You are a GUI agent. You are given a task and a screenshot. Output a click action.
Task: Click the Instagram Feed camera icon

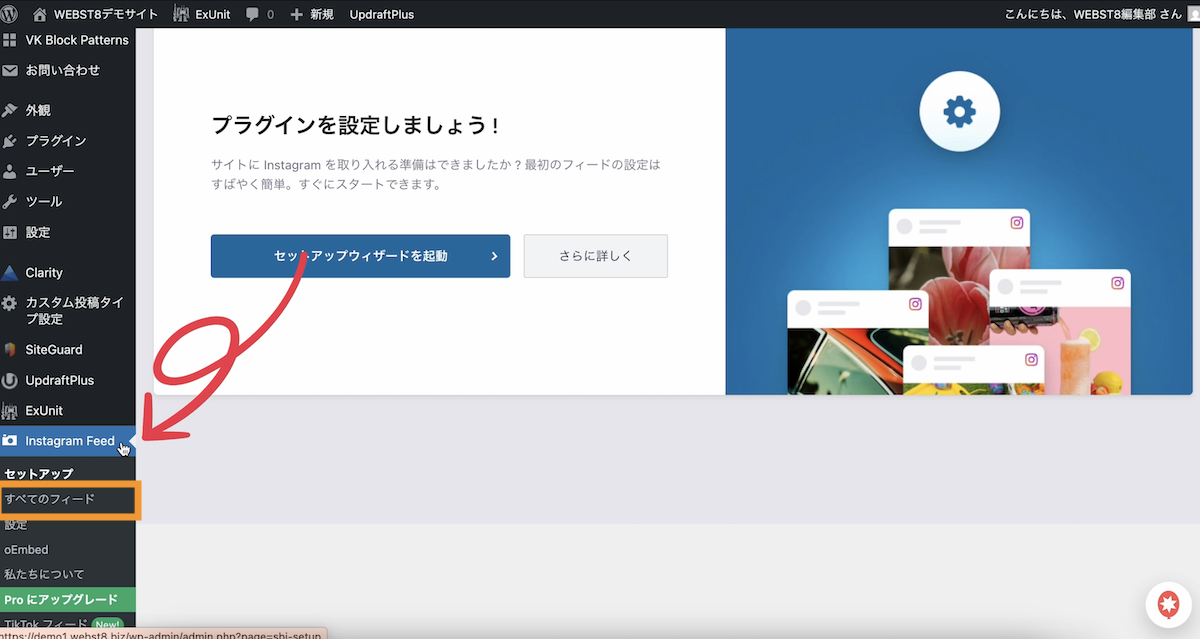[10, 441]
